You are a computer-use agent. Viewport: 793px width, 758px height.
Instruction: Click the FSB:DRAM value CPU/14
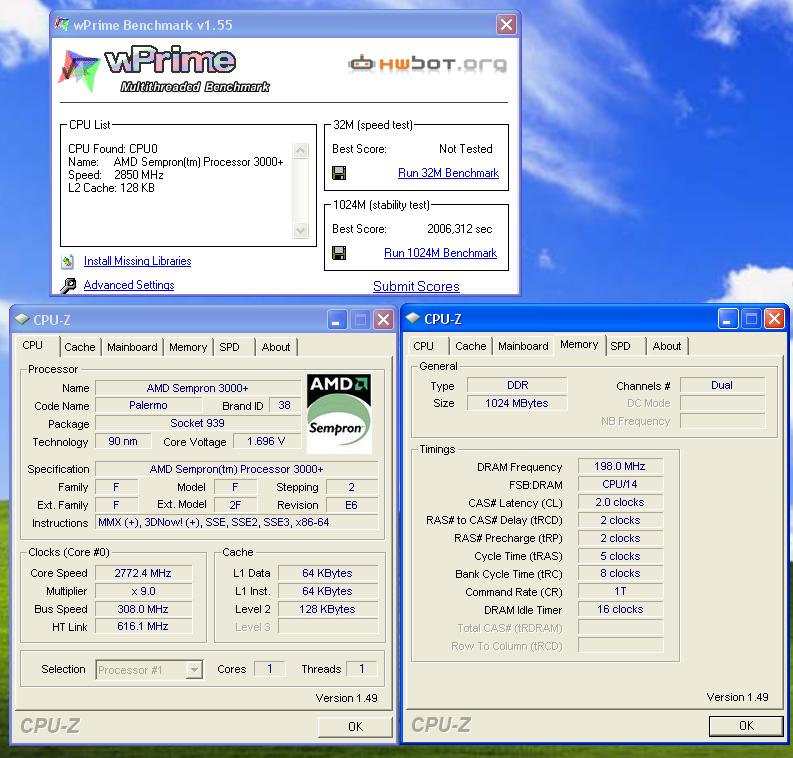(620, 484)
